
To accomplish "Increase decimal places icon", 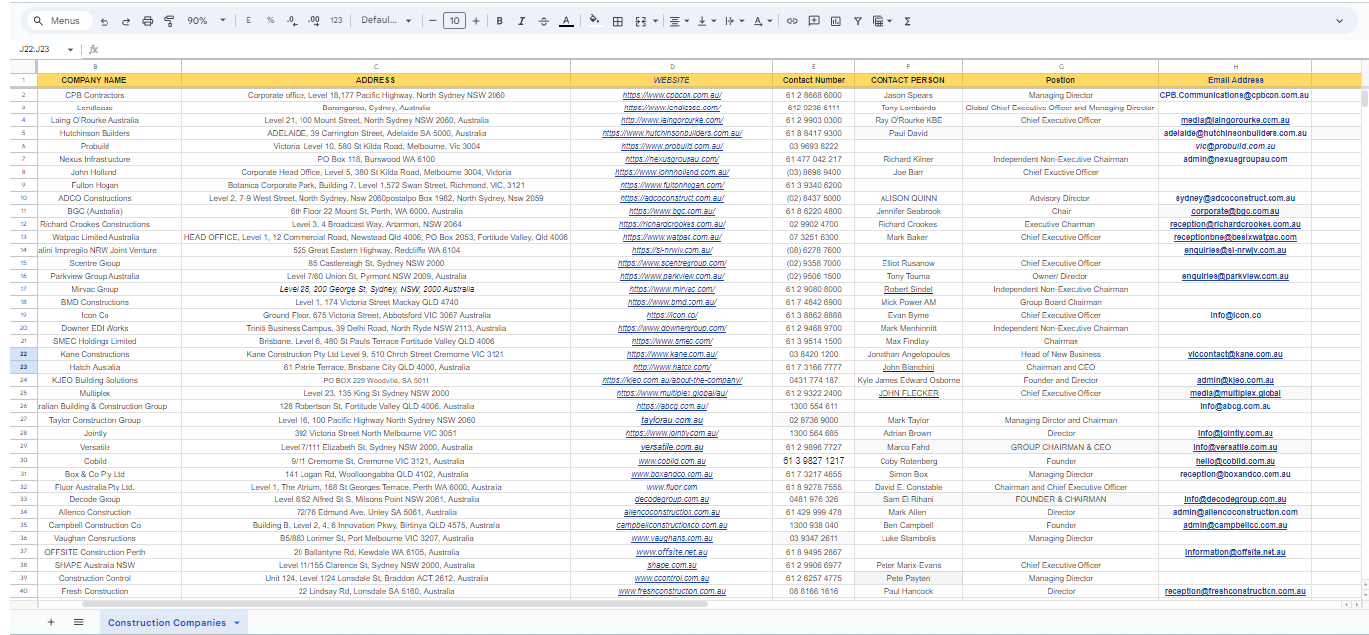I will 313,20.
